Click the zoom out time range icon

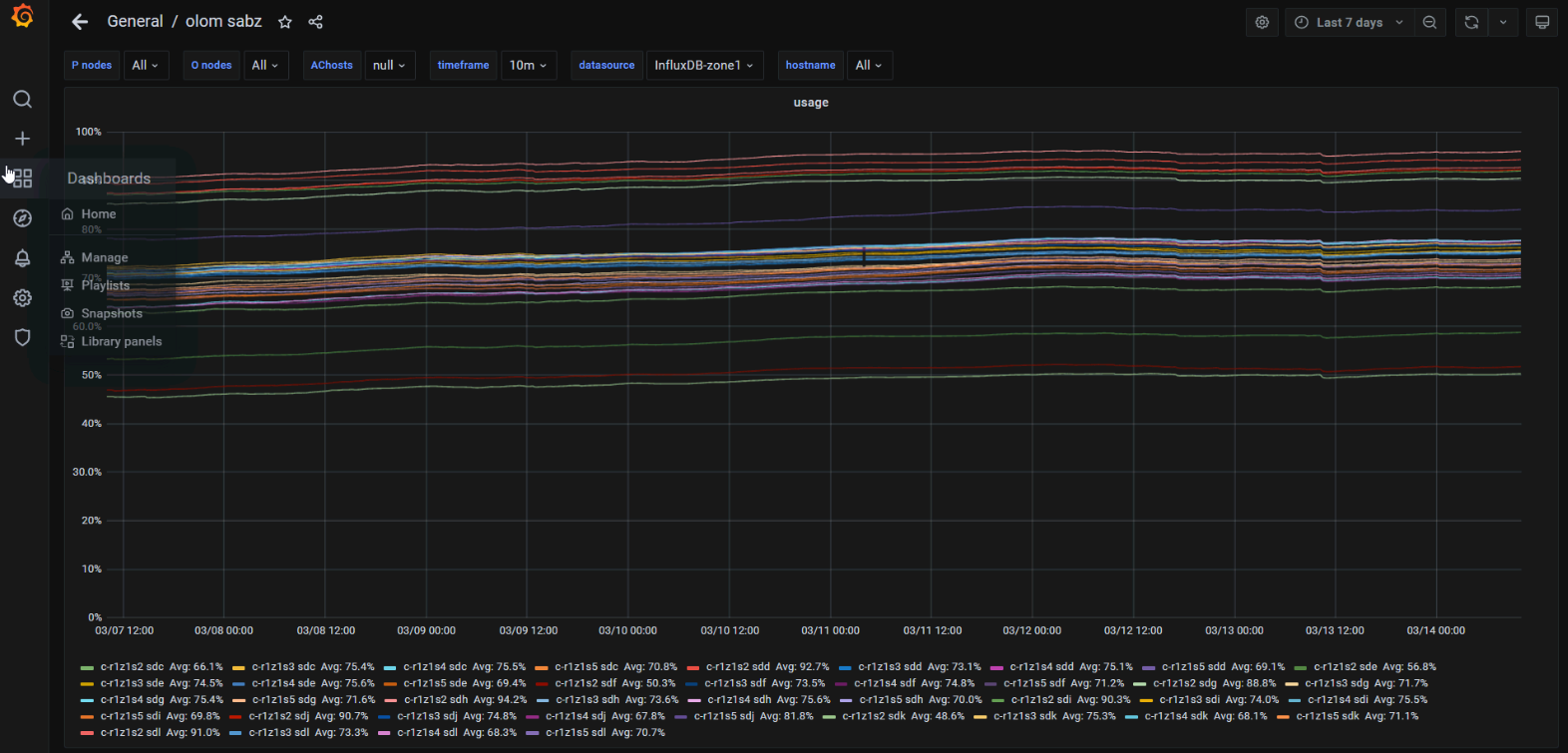click(1429, 22)
